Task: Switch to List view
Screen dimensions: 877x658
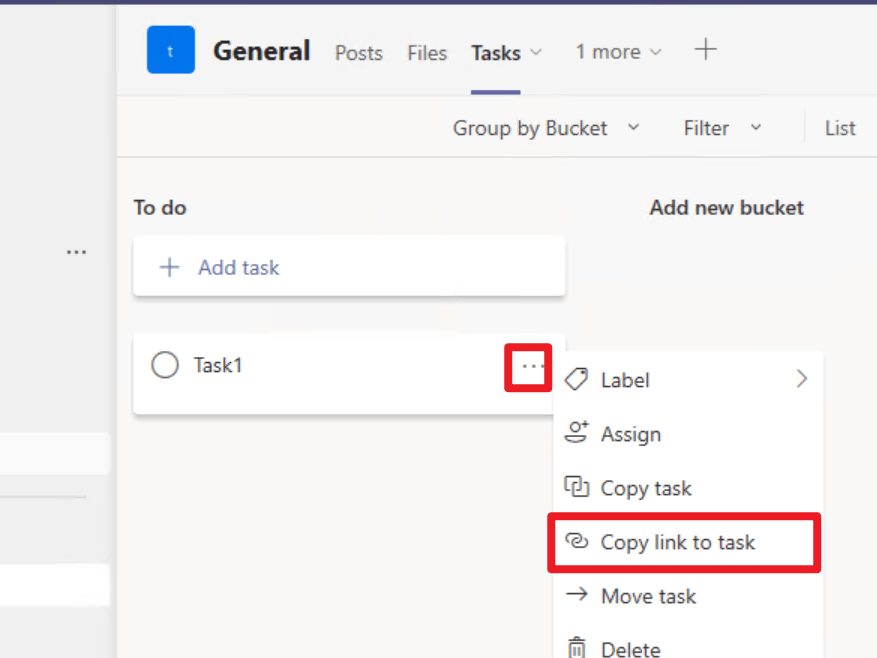Action: click(840, 128)
